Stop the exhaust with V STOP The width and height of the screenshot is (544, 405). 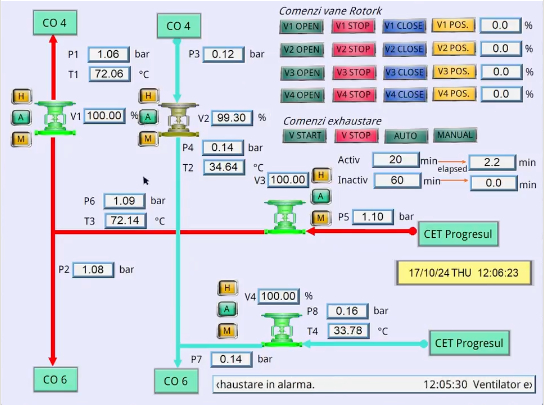click(356, 135)
